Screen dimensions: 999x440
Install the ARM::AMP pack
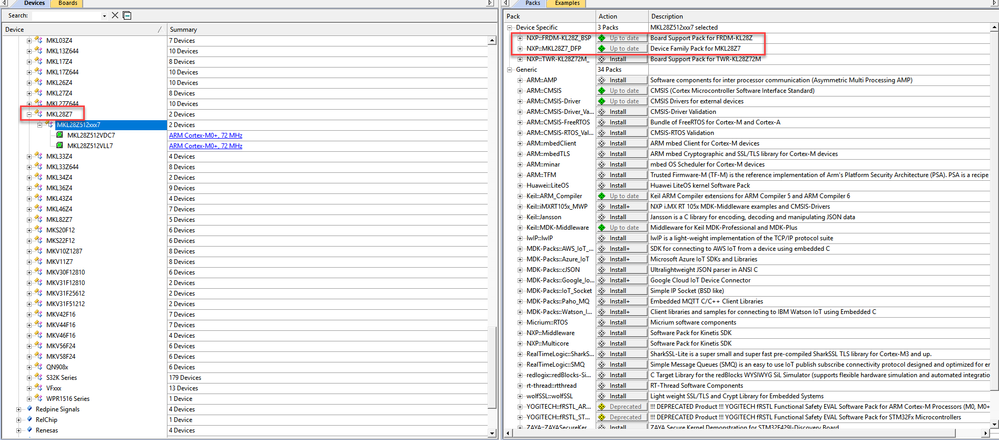621,80
